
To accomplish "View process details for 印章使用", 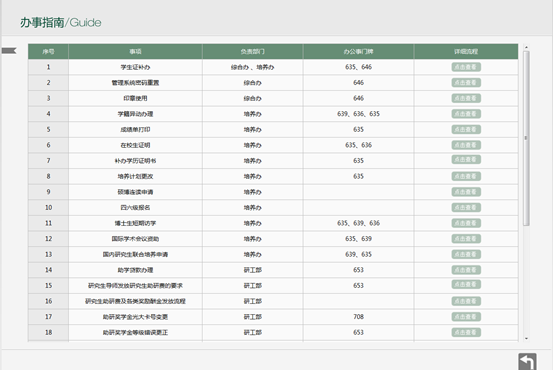I will (466, 98).
